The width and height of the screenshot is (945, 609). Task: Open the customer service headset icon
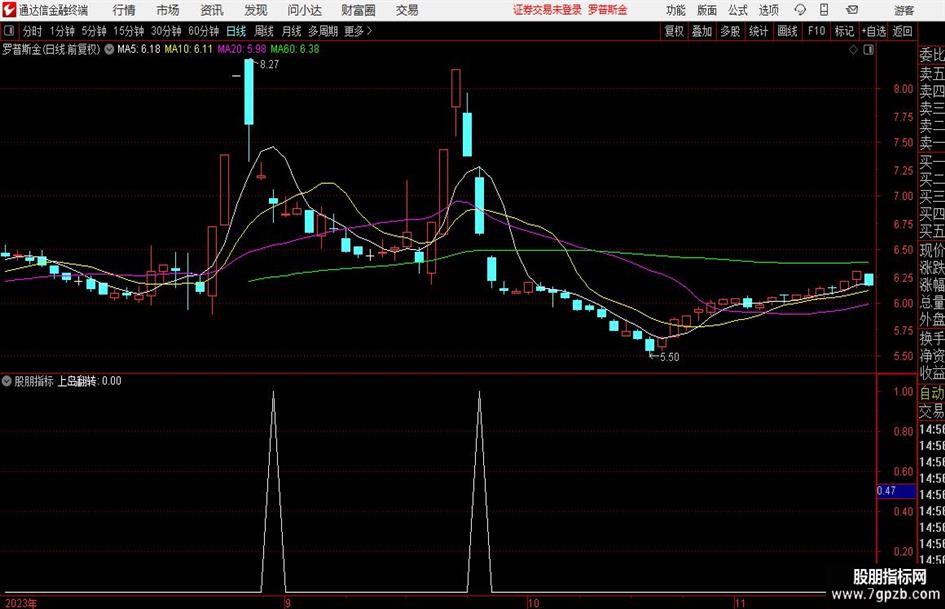800,10
